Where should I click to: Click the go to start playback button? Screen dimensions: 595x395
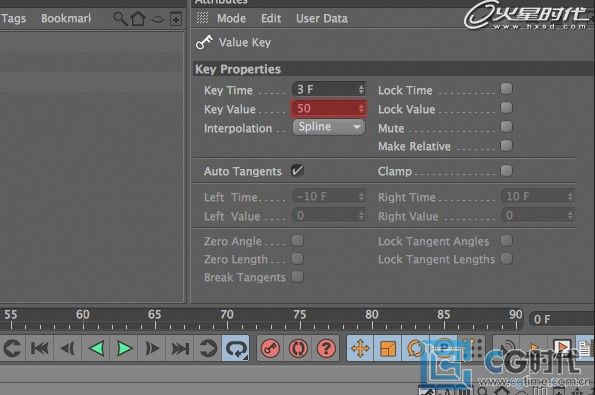(x=39, y=348)
